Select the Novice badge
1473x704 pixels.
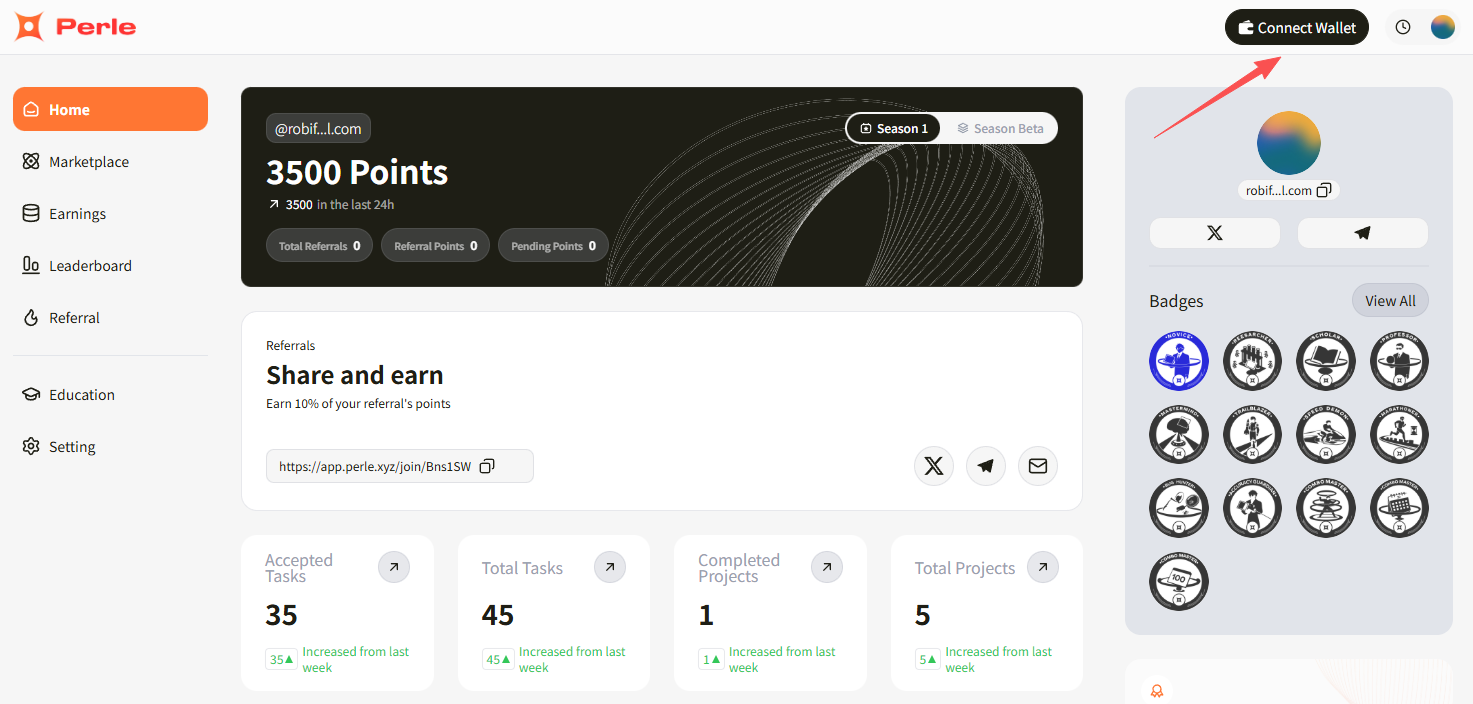(x=1178, y=360)
